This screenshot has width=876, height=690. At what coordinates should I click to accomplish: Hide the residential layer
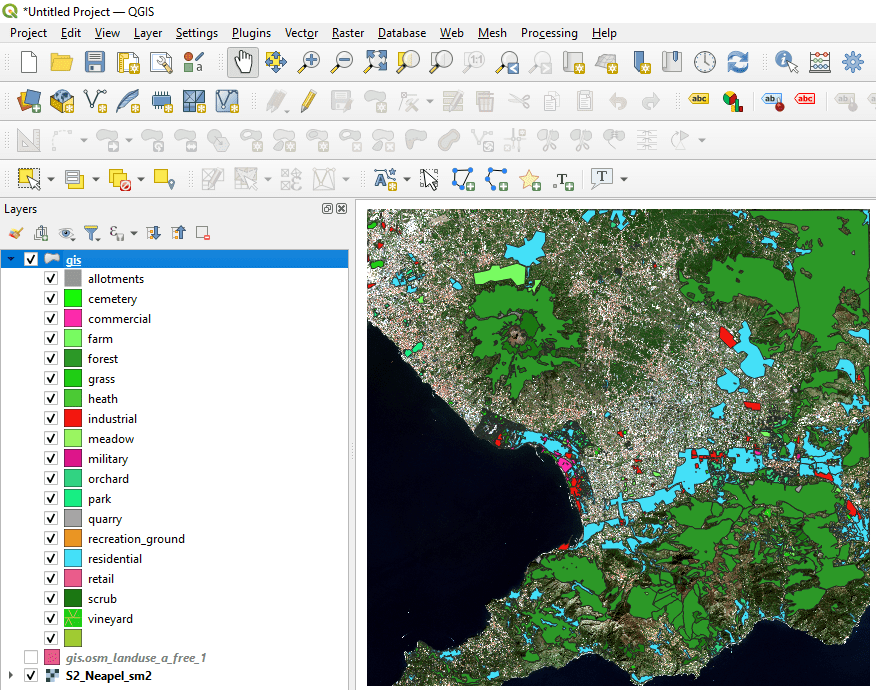50,558
